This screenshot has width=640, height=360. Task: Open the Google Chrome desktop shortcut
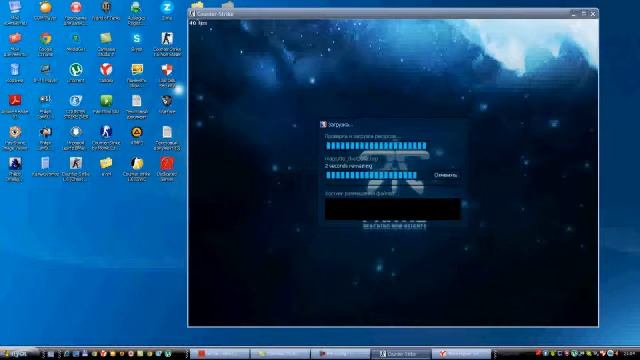pyautogui.click(x=46, y=44)
